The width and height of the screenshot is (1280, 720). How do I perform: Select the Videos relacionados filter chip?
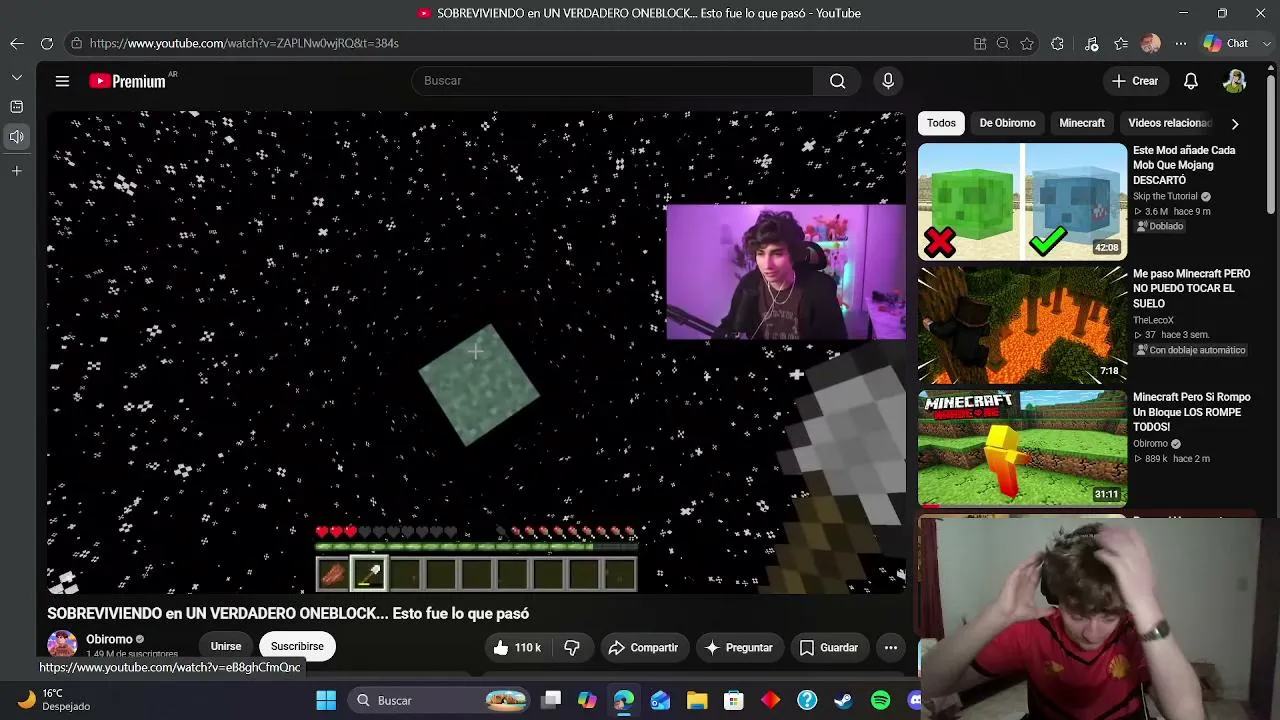pos(1169,123)
